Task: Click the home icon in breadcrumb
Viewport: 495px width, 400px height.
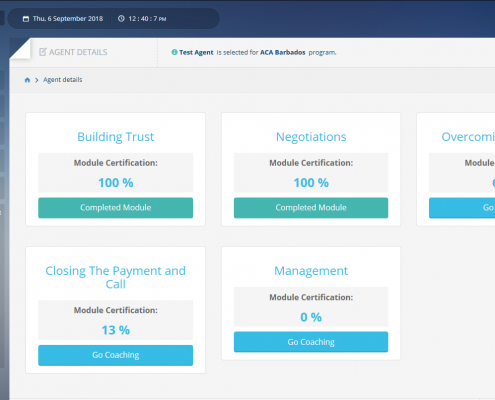Action: click(x=27, y=80)
